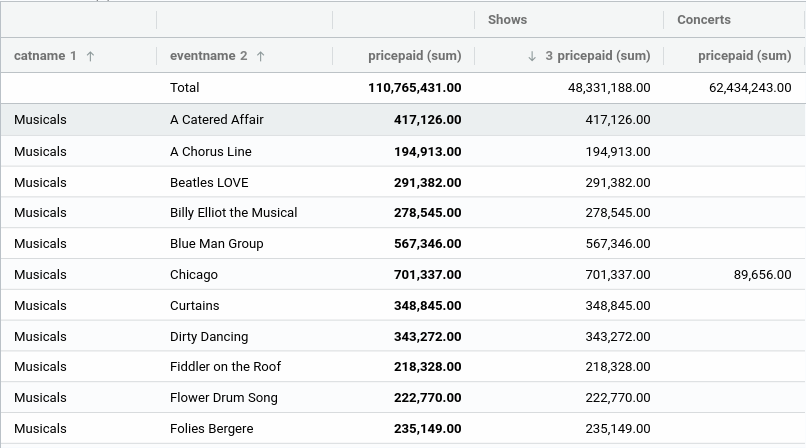Sort by the Concerts pricepaid (sum) column header

click(x=744, y=56)
